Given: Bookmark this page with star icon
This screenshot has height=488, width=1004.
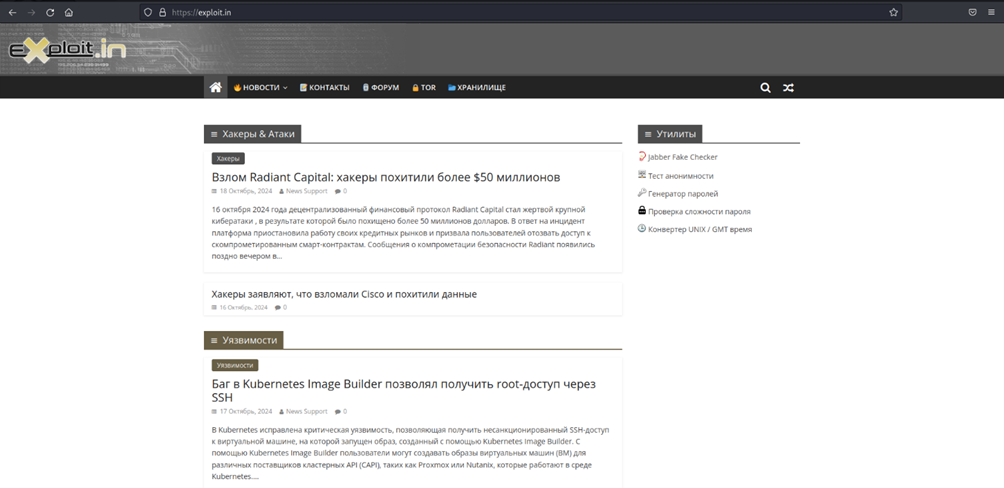Looking at the screenshot, I should coord(893,12).
